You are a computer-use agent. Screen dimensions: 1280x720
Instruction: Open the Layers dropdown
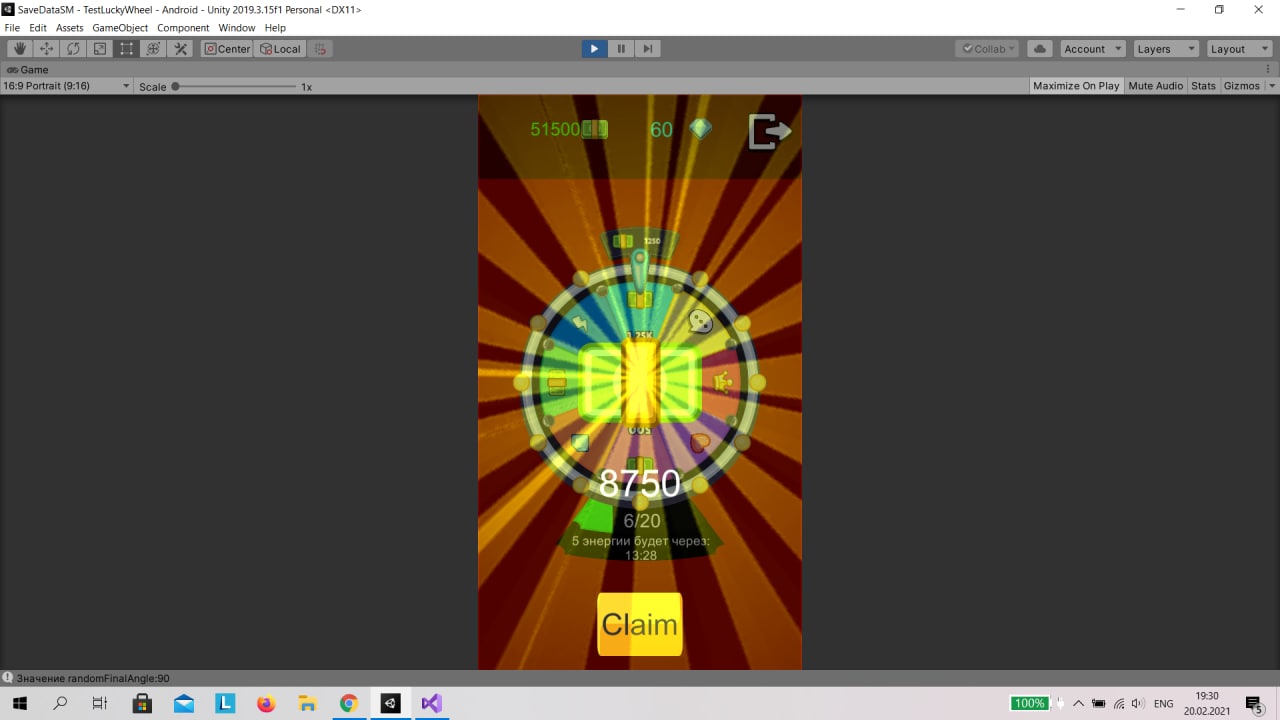1165,48
